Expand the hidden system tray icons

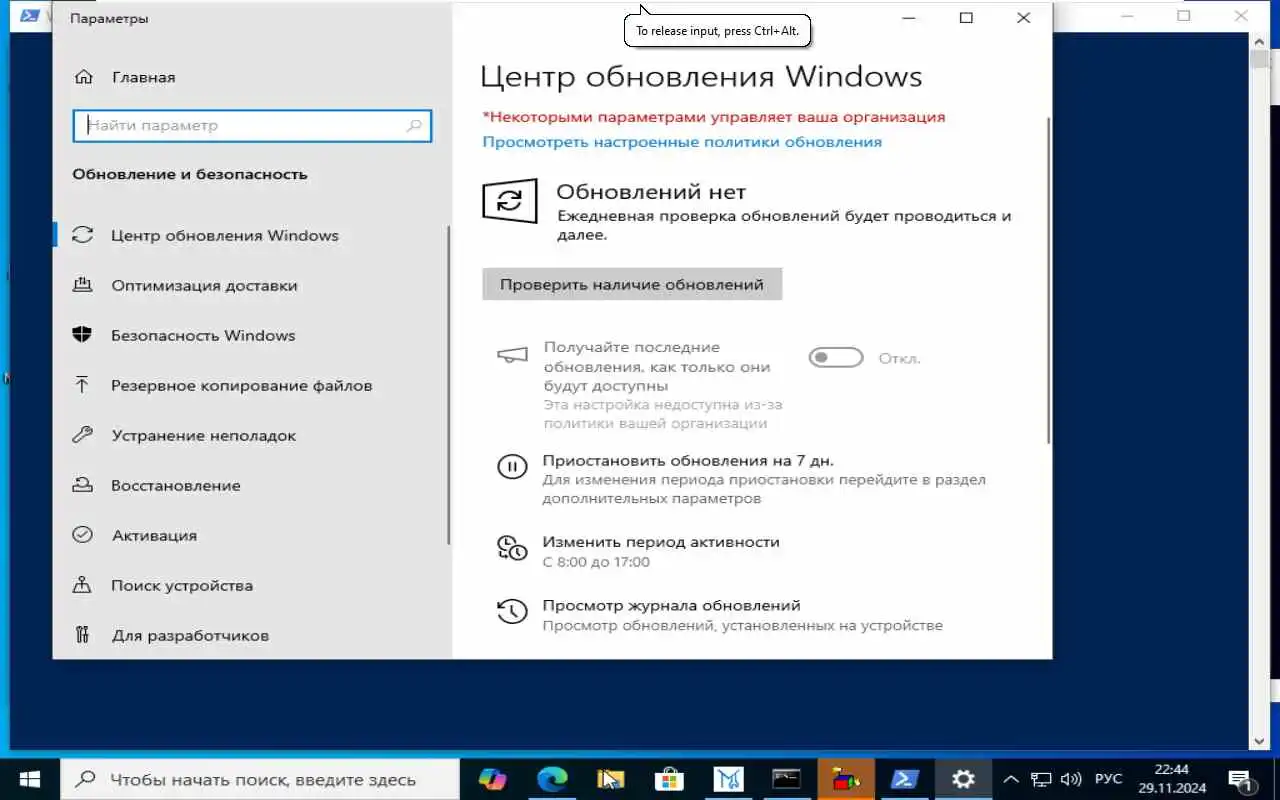point(1011,779)
